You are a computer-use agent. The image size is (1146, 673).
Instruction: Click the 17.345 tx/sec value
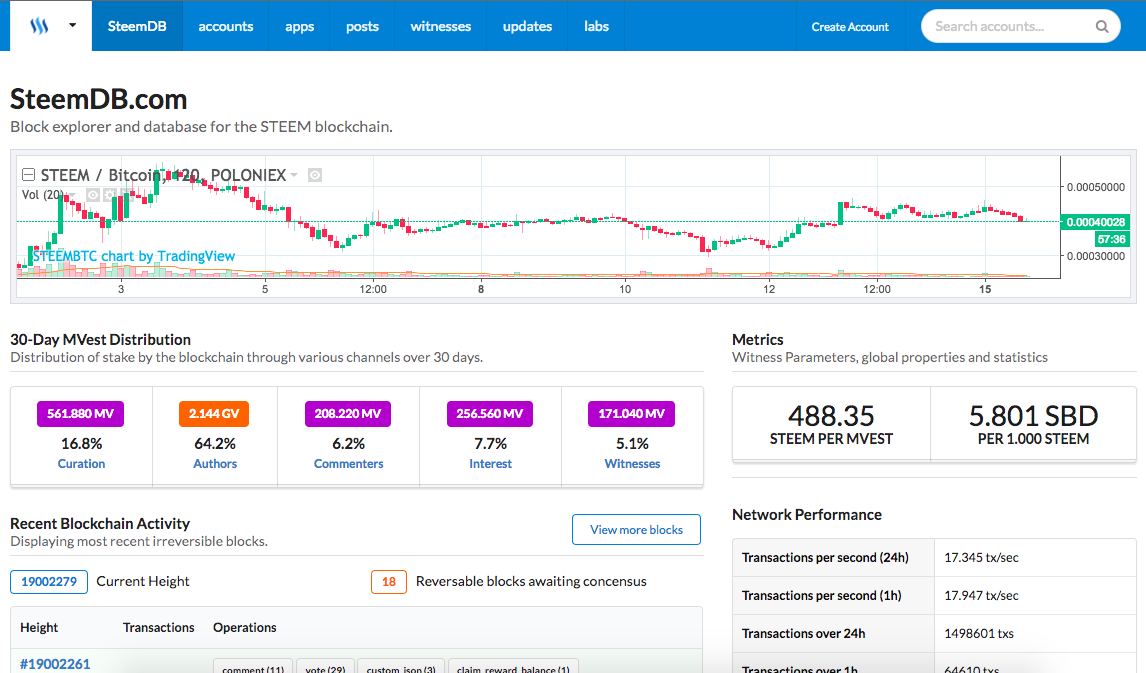(x=981, y=558)
